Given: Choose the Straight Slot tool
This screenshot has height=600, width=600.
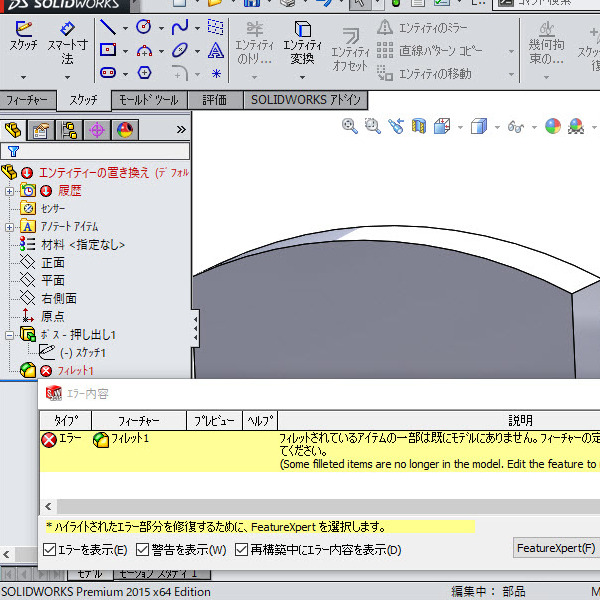Looking at the screenshot, I should (x=108, y=72).
